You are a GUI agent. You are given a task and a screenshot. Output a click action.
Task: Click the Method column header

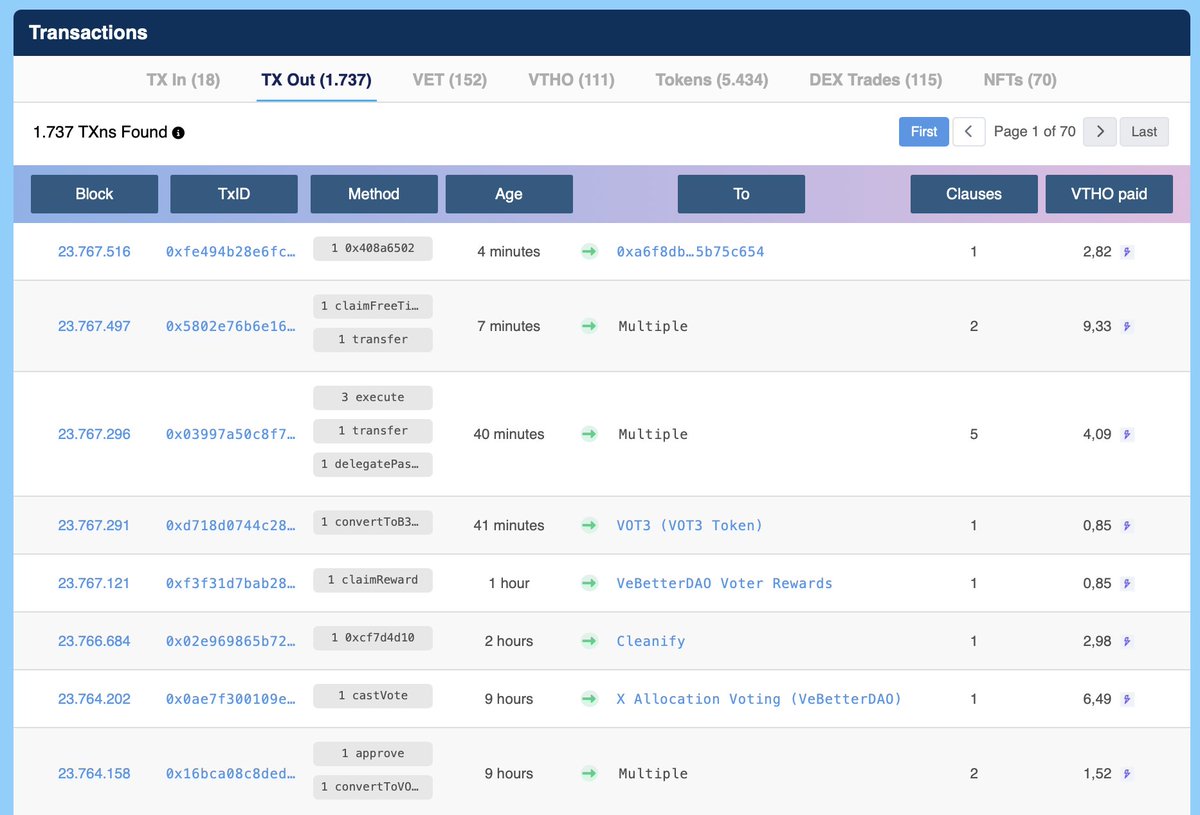click(x=374, y=194)
